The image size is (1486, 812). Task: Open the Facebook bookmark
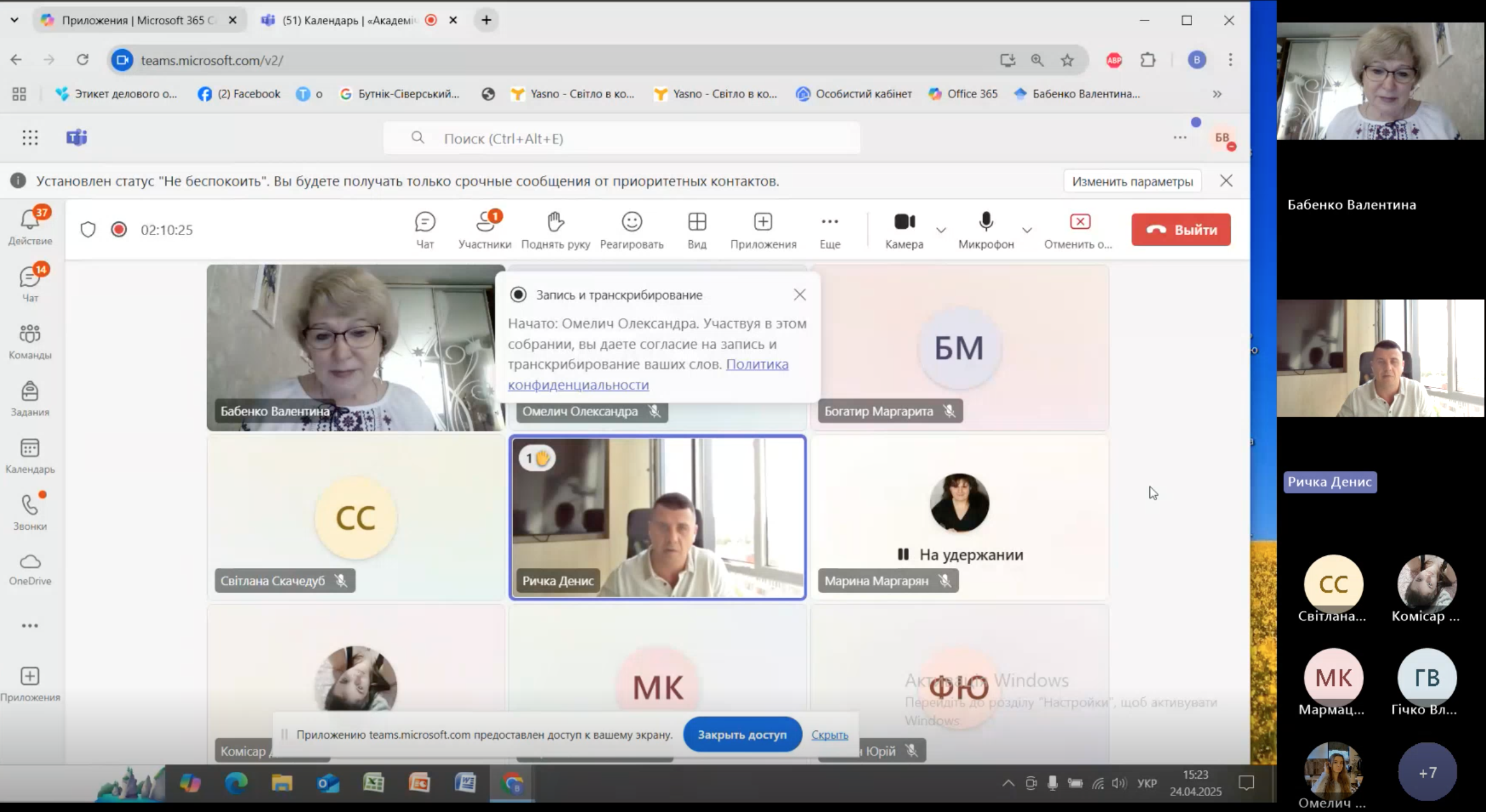pos(239,94)
